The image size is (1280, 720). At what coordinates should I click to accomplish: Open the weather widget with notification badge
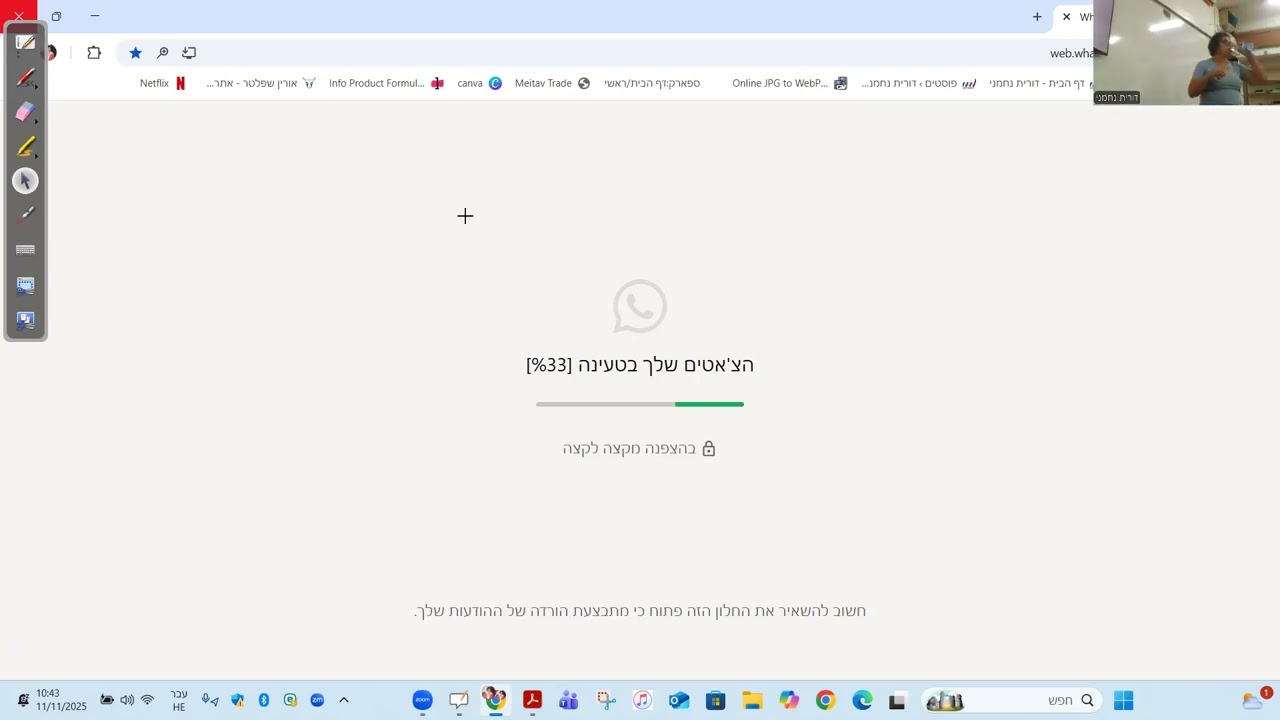click(1256, 699)
